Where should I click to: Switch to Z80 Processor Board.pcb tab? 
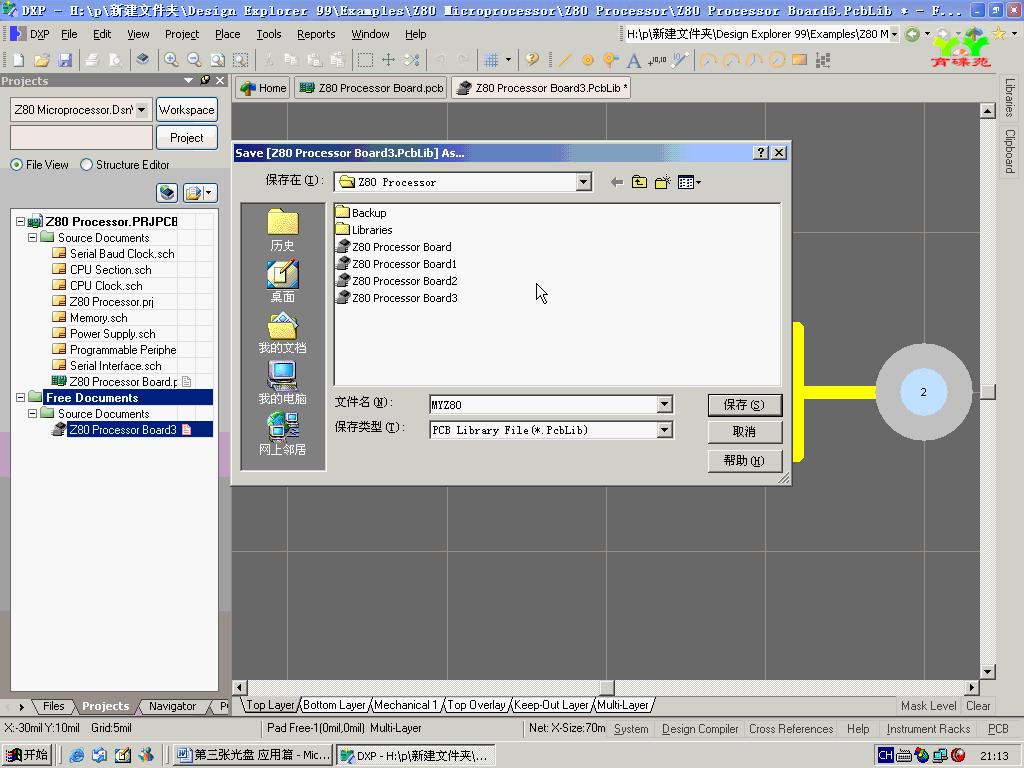coord(372,88)
